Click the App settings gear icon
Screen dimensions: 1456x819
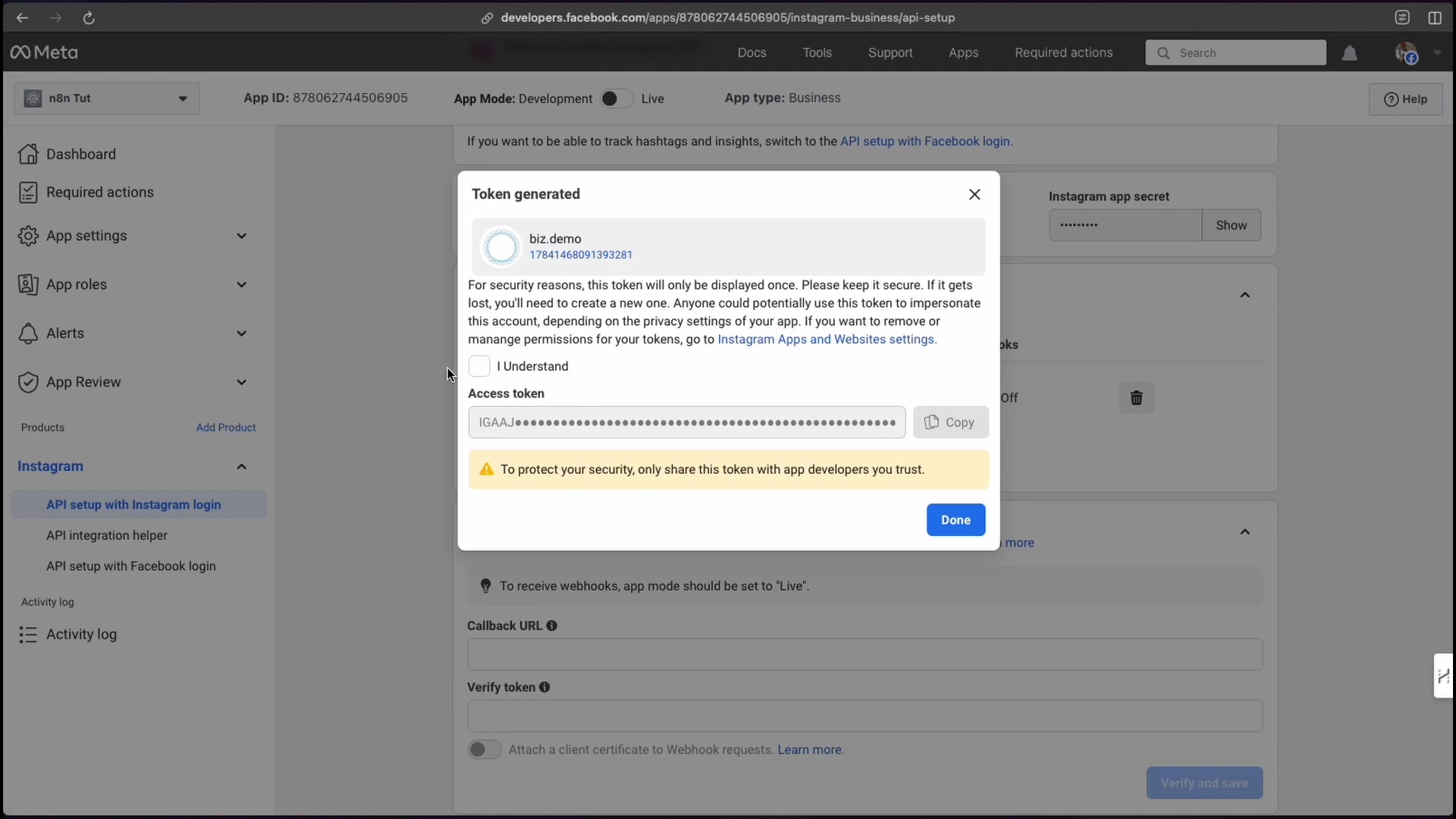point(28,236)
